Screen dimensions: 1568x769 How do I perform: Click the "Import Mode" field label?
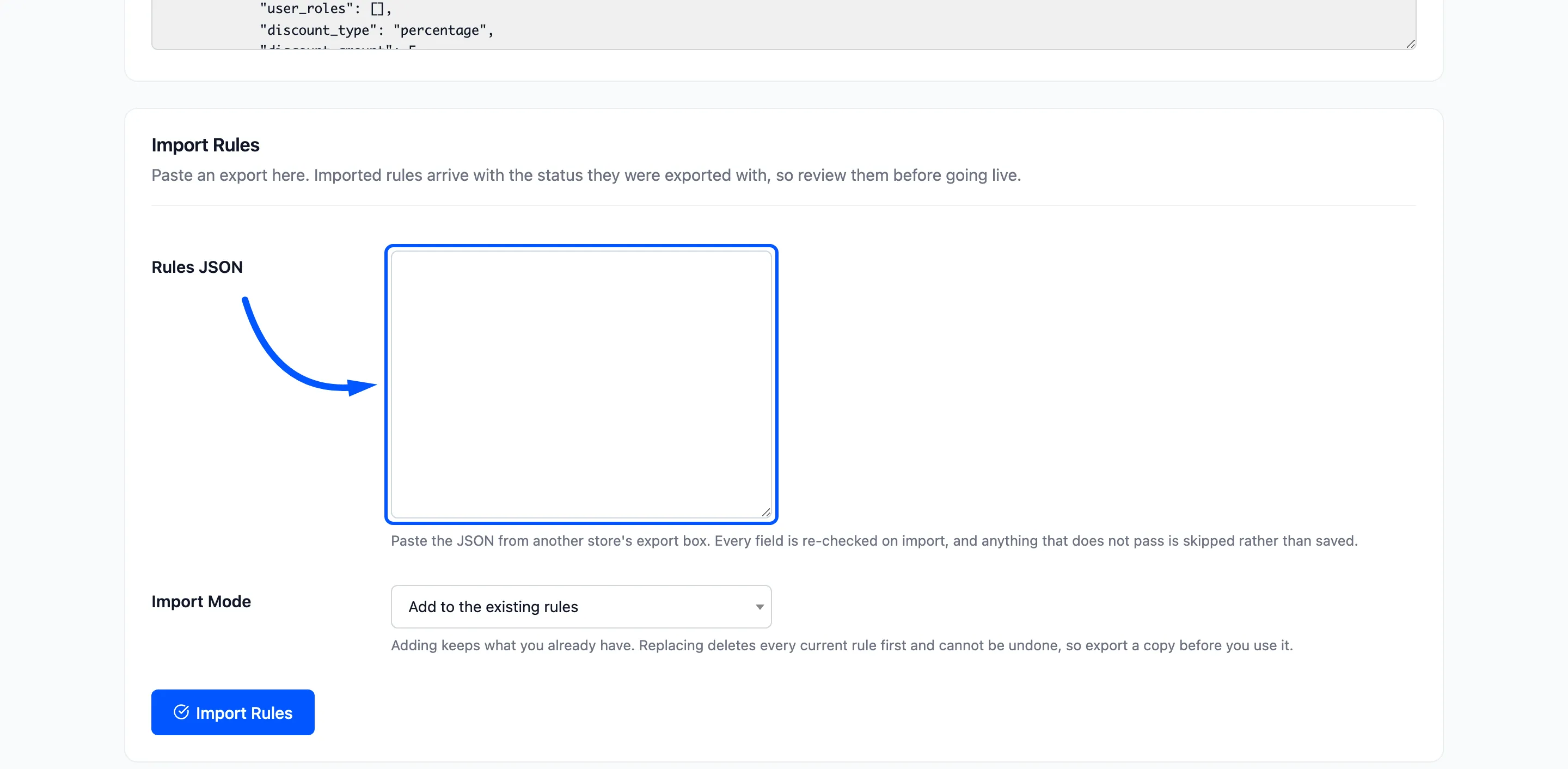point(201,601)
